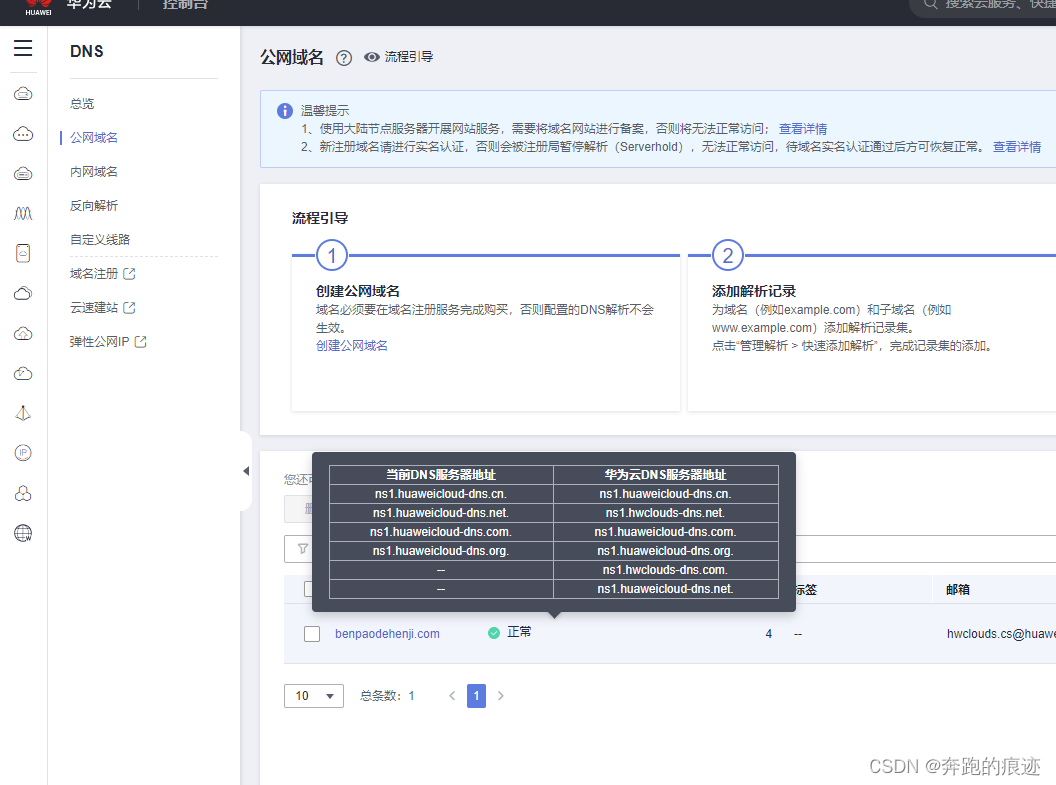Click the ns1.hwclouds-dns.com. cell in tooltip
The height and width of the screenshot is (785, 1056).
665,570
